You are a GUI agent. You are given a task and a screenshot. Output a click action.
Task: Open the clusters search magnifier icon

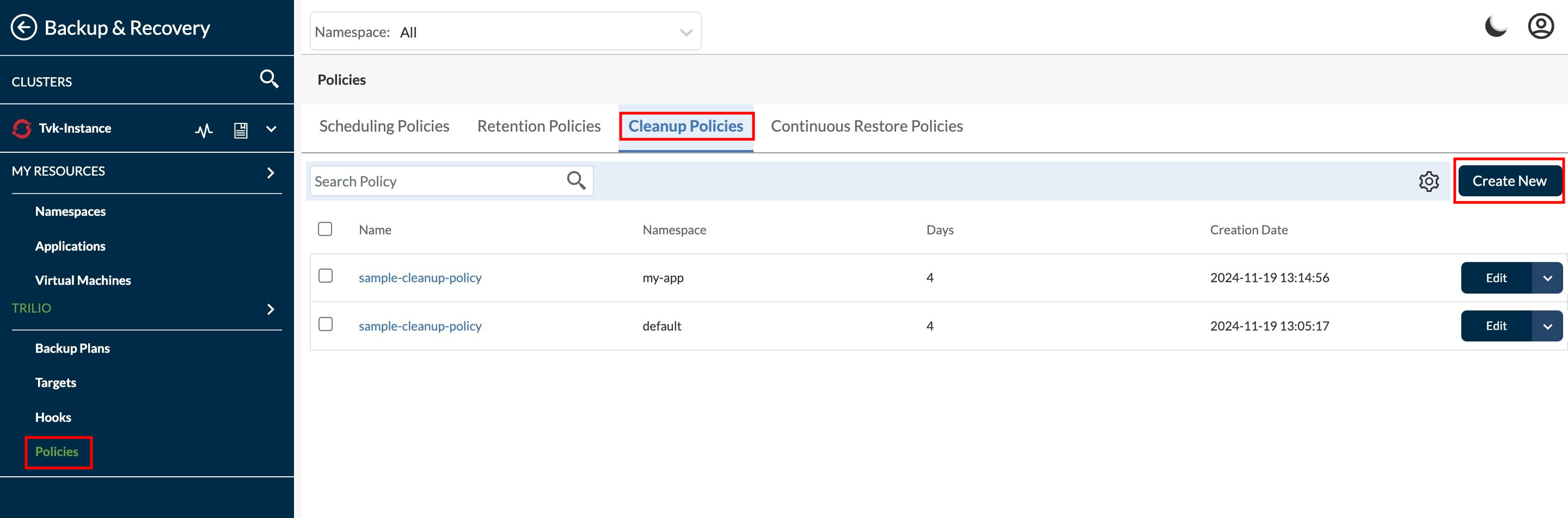[269, 79]
